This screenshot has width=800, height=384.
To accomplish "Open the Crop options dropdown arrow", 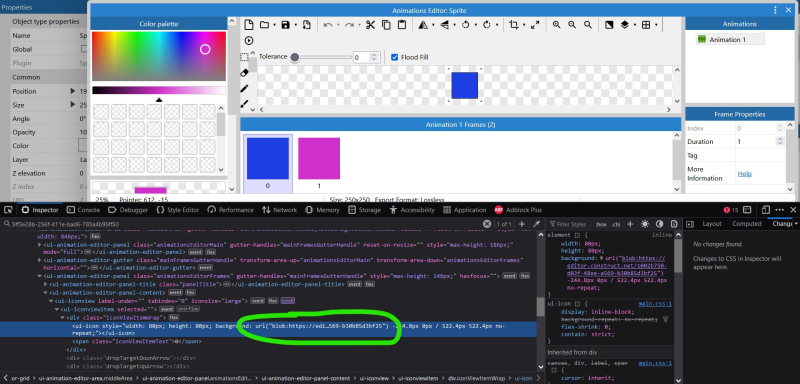I will click(x=524, y=25).
